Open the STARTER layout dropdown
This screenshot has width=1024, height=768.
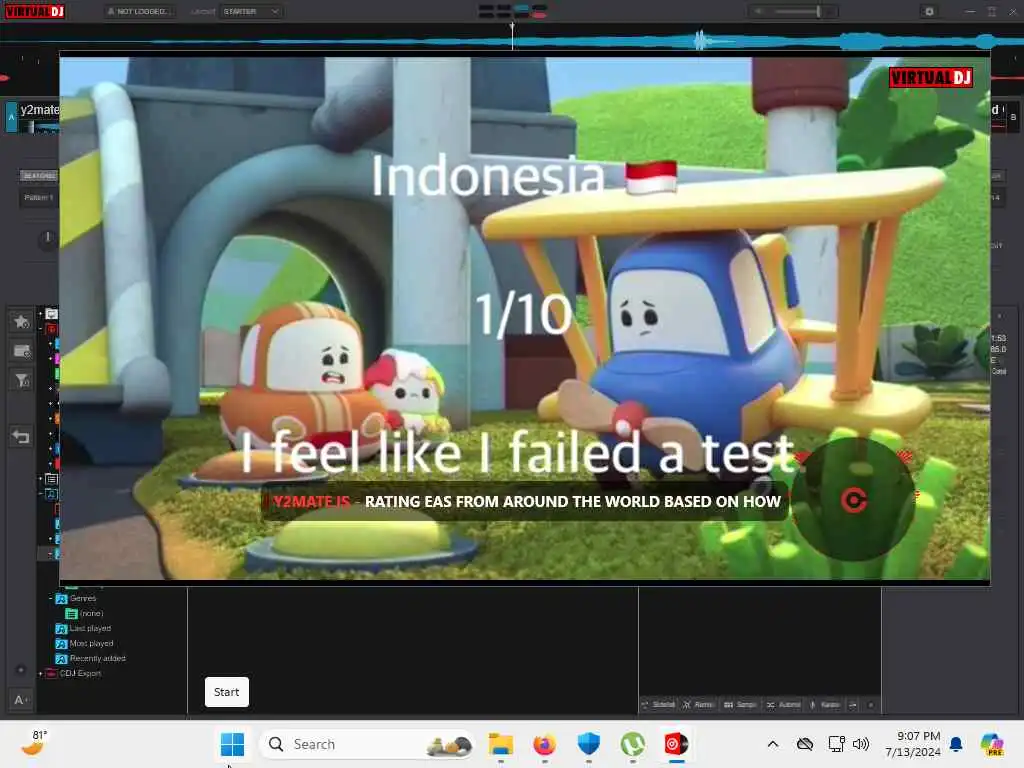tap(251, 11)
